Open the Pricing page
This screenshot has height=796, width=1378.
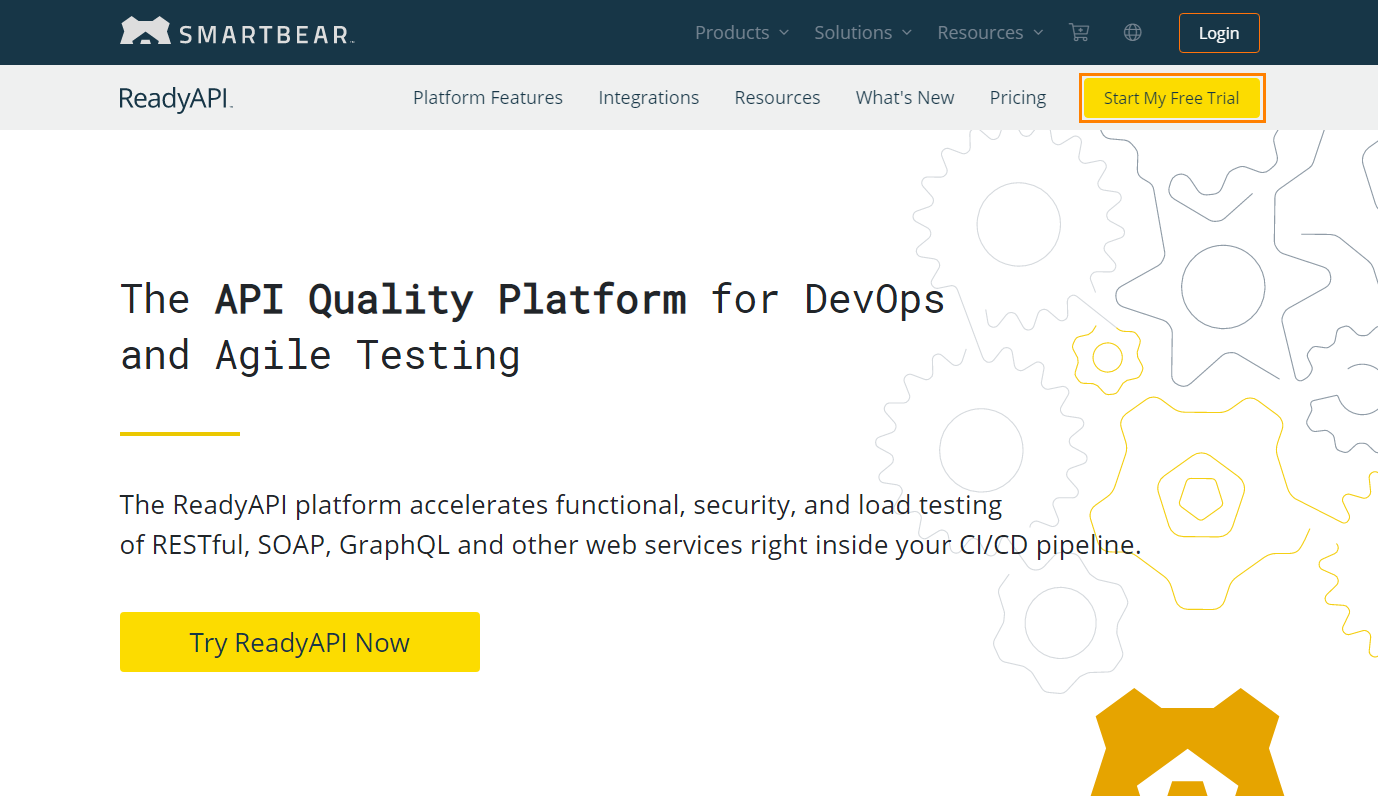pos(1017,97)
